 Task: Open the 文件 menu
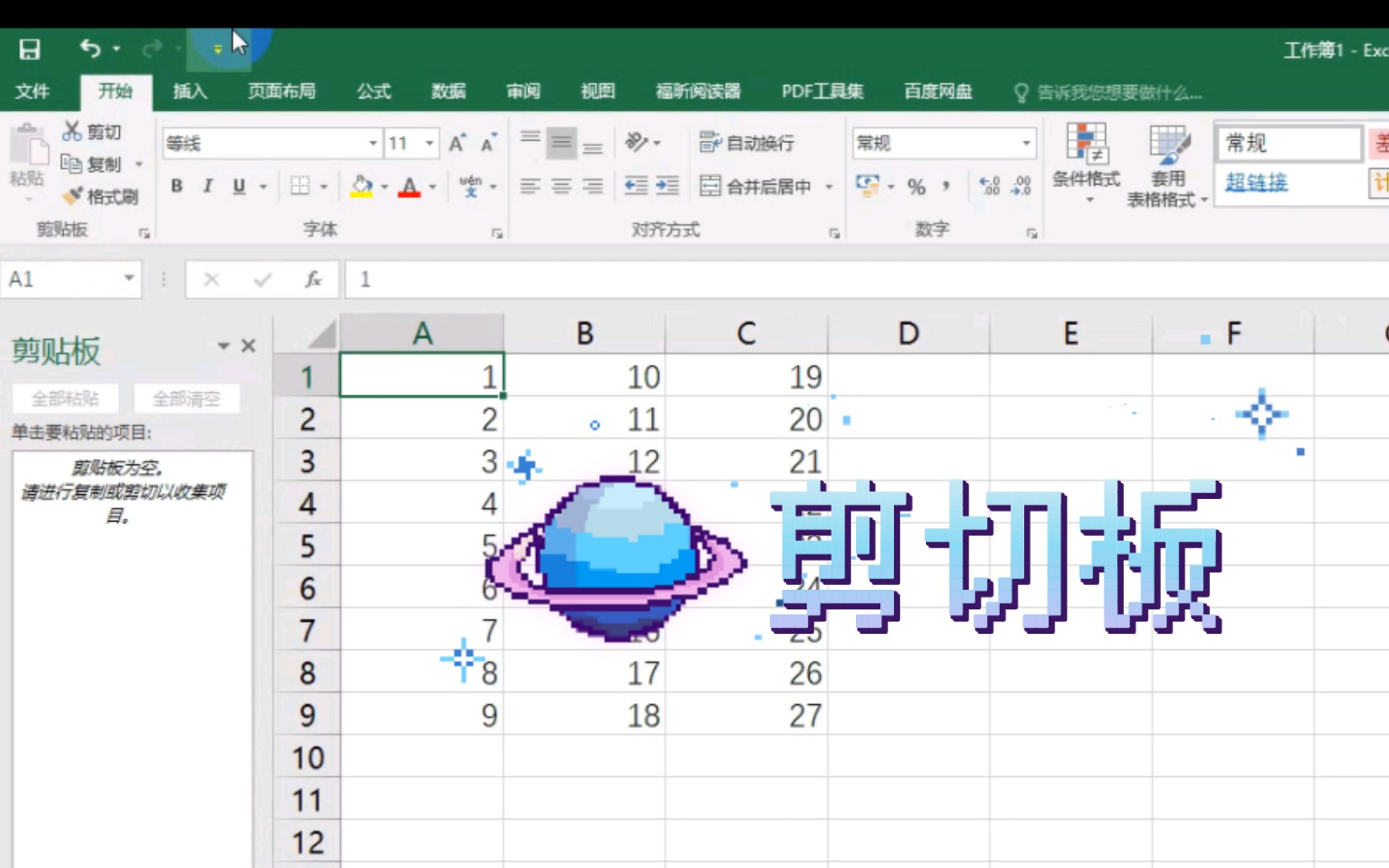pyautogui.click(x=33, y=92)
